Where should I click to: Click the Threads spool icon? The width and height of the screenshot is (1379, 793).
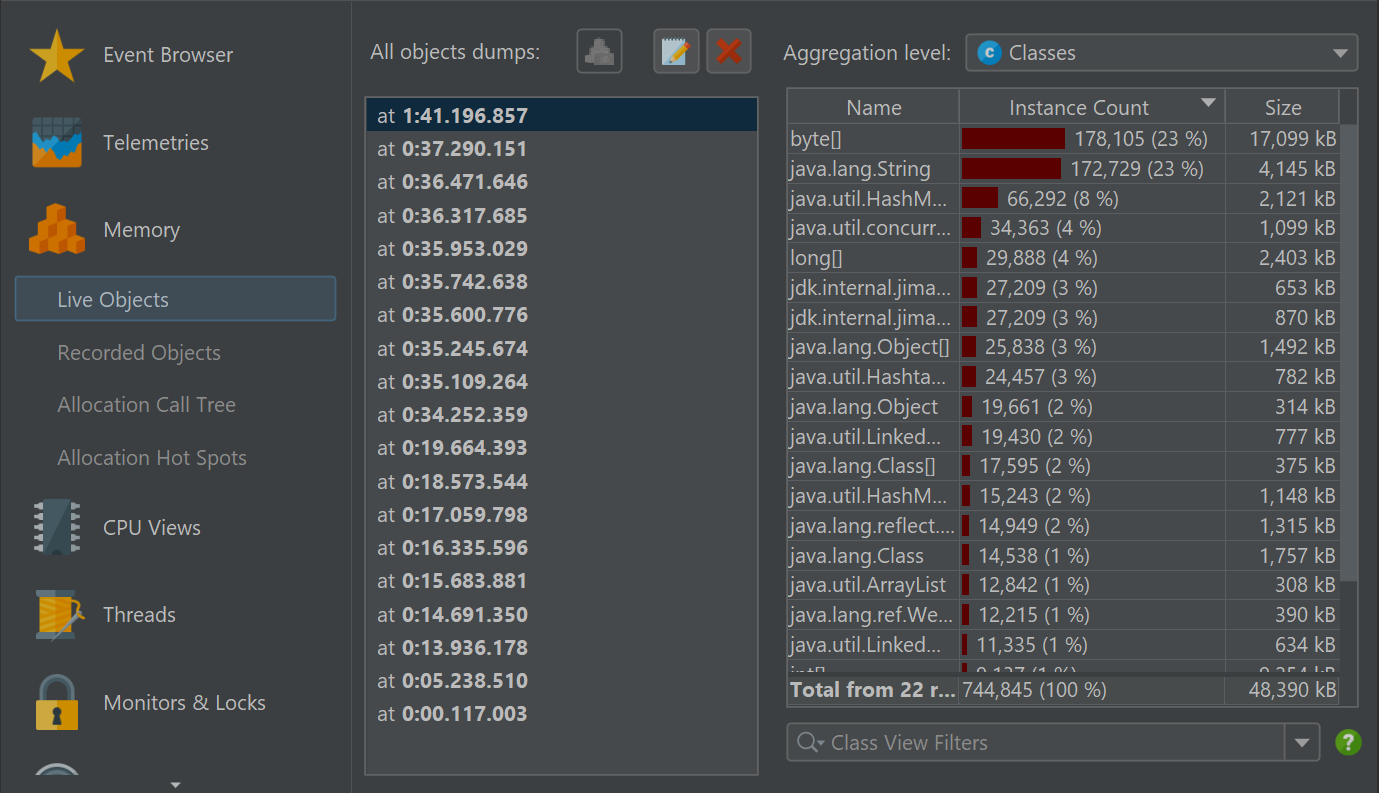(x=57, y=615)
